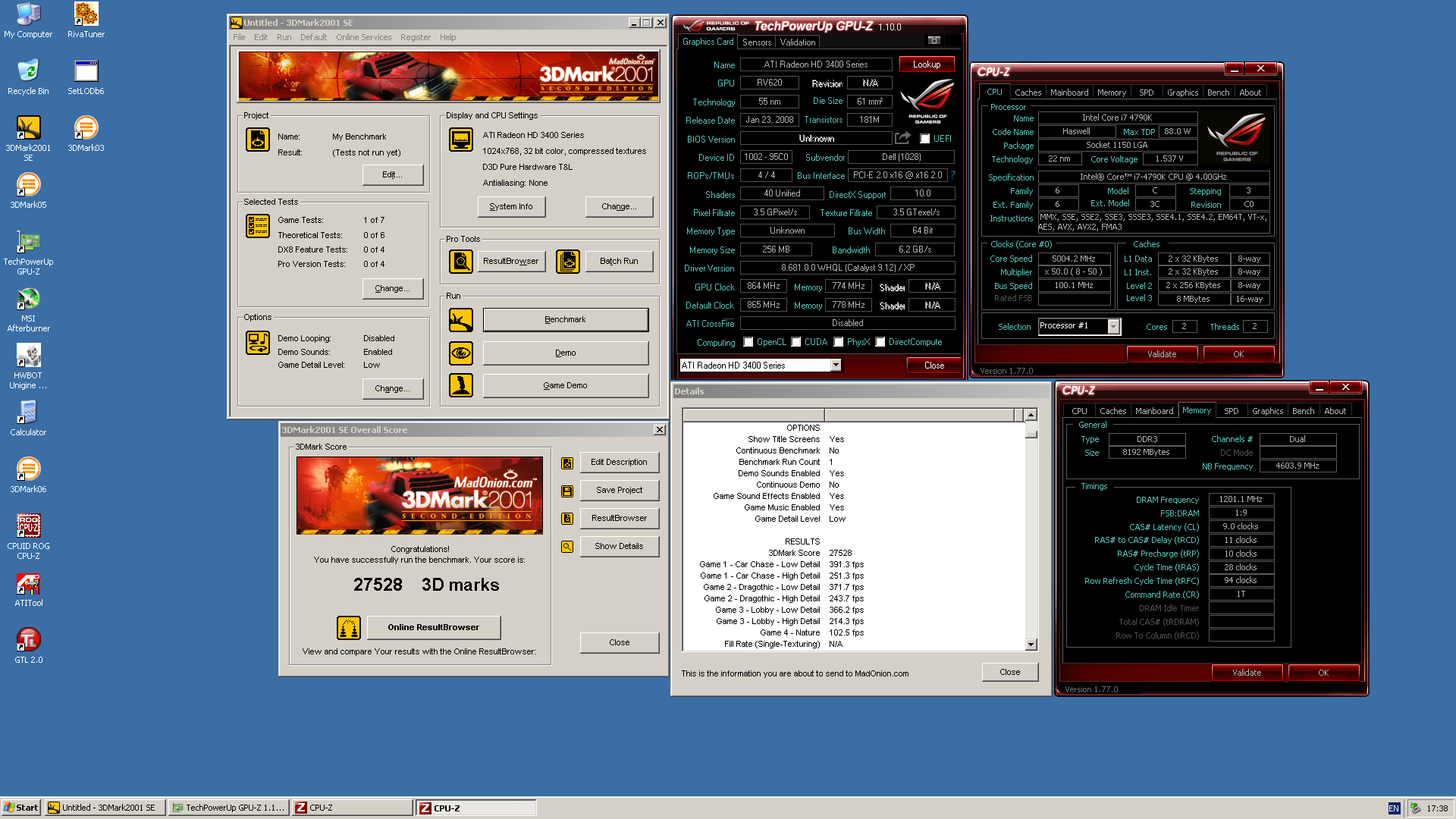Open the My Computer desktop icon

[28, 20]
